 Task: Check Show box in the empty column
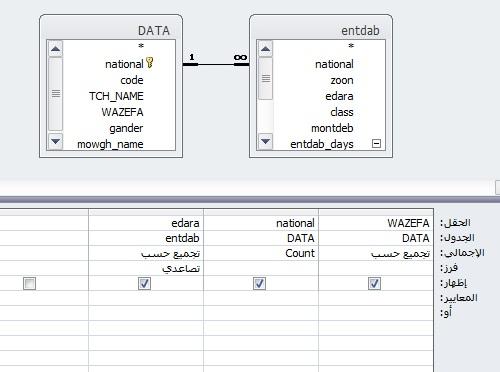(x=29, y=284)
